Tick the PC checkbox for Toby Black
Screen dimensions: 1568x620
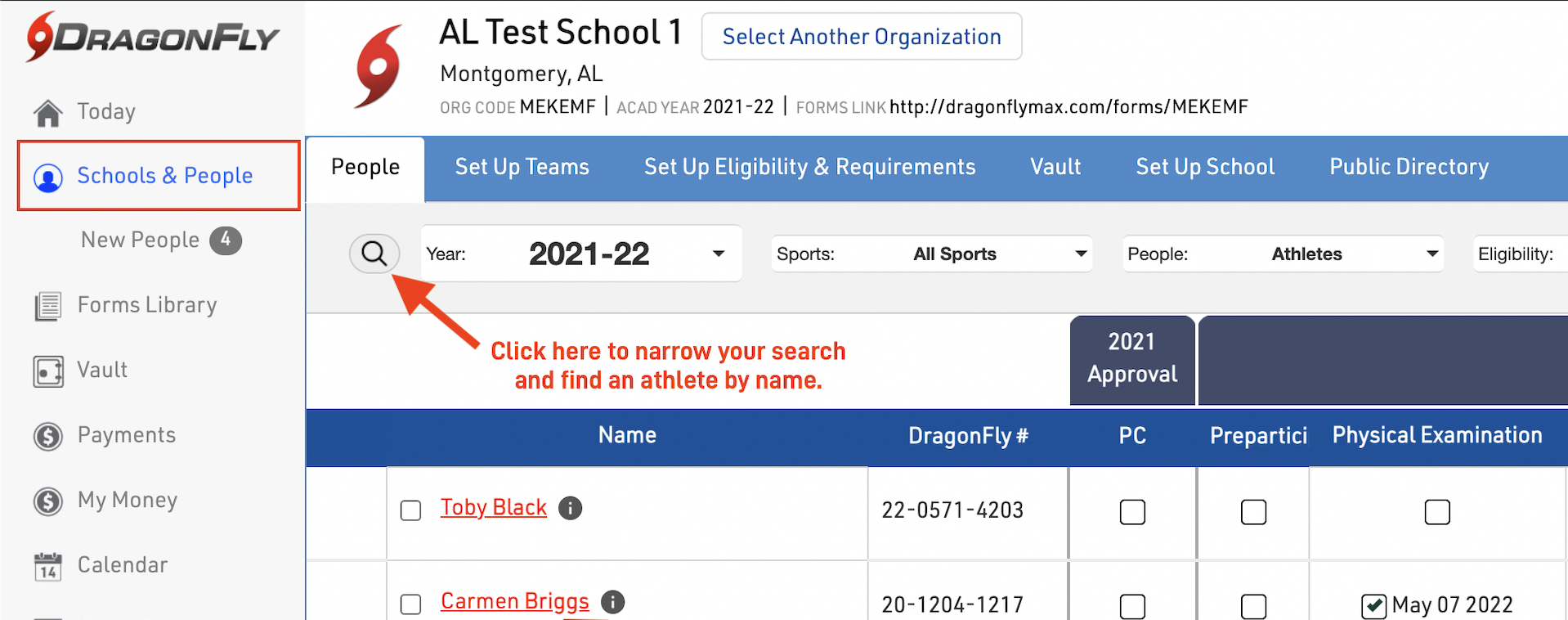click(1132, 512)
